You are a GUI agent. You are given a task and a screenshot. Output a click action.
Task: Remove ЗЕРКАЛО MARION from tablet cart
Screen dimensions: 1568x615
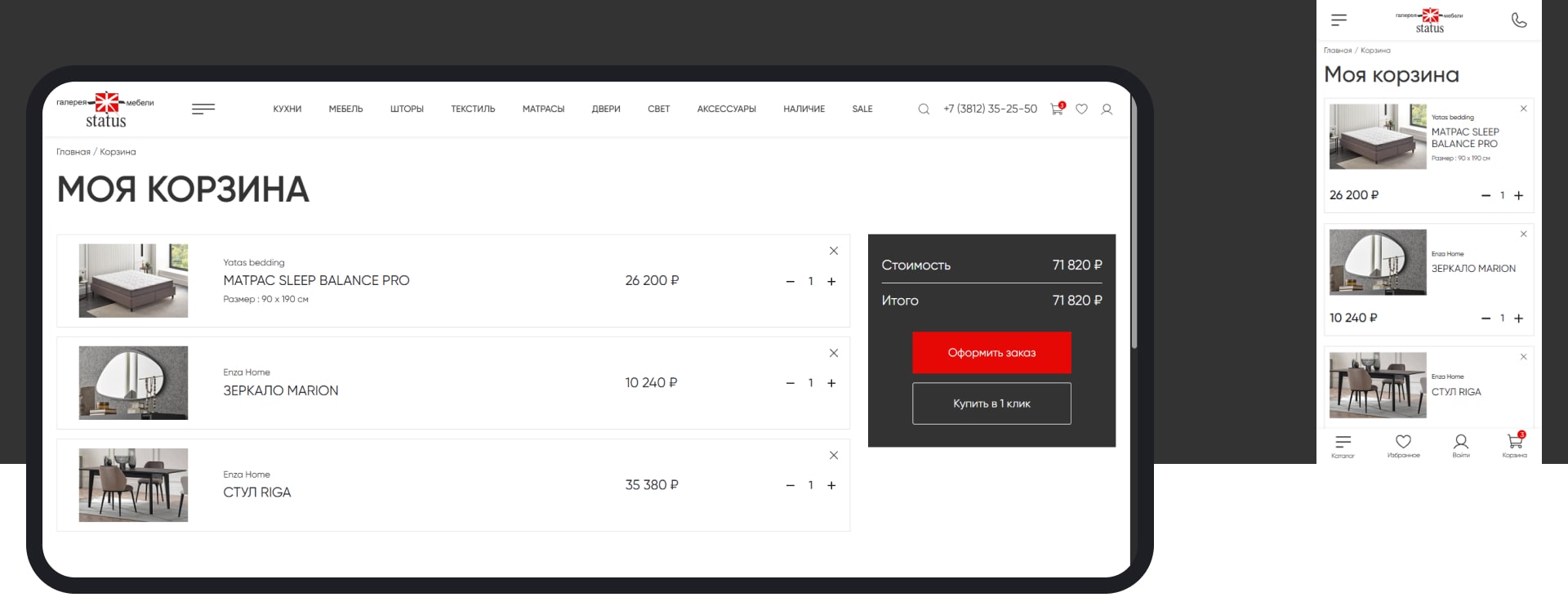[x=834, y=353]
